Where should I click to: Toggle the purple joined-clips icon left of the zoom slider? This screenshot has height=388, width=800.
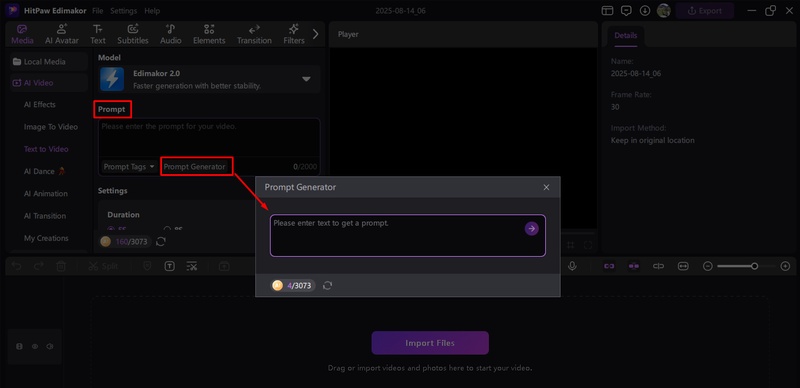pos(634,266)
